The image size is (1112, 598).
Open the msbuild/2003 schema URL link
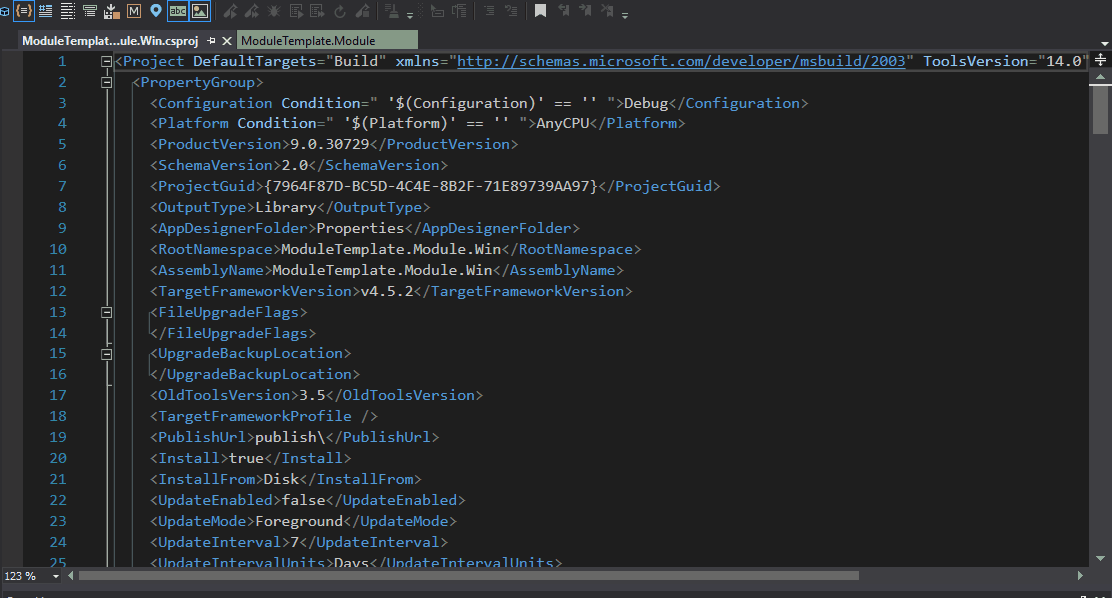point(681,62)
